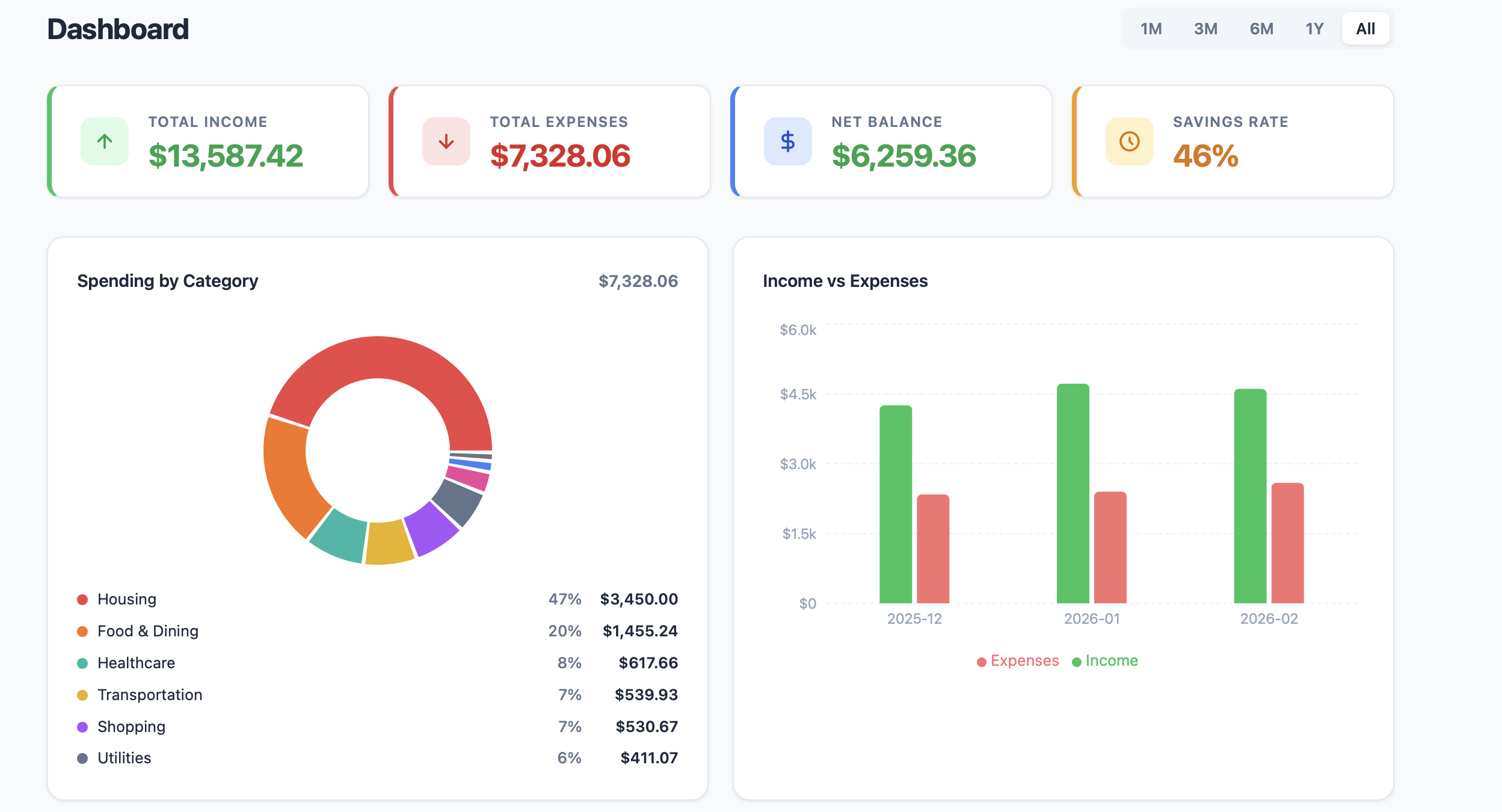Select the All time range
The image size is (1502, 812).
pos(1365,29)
